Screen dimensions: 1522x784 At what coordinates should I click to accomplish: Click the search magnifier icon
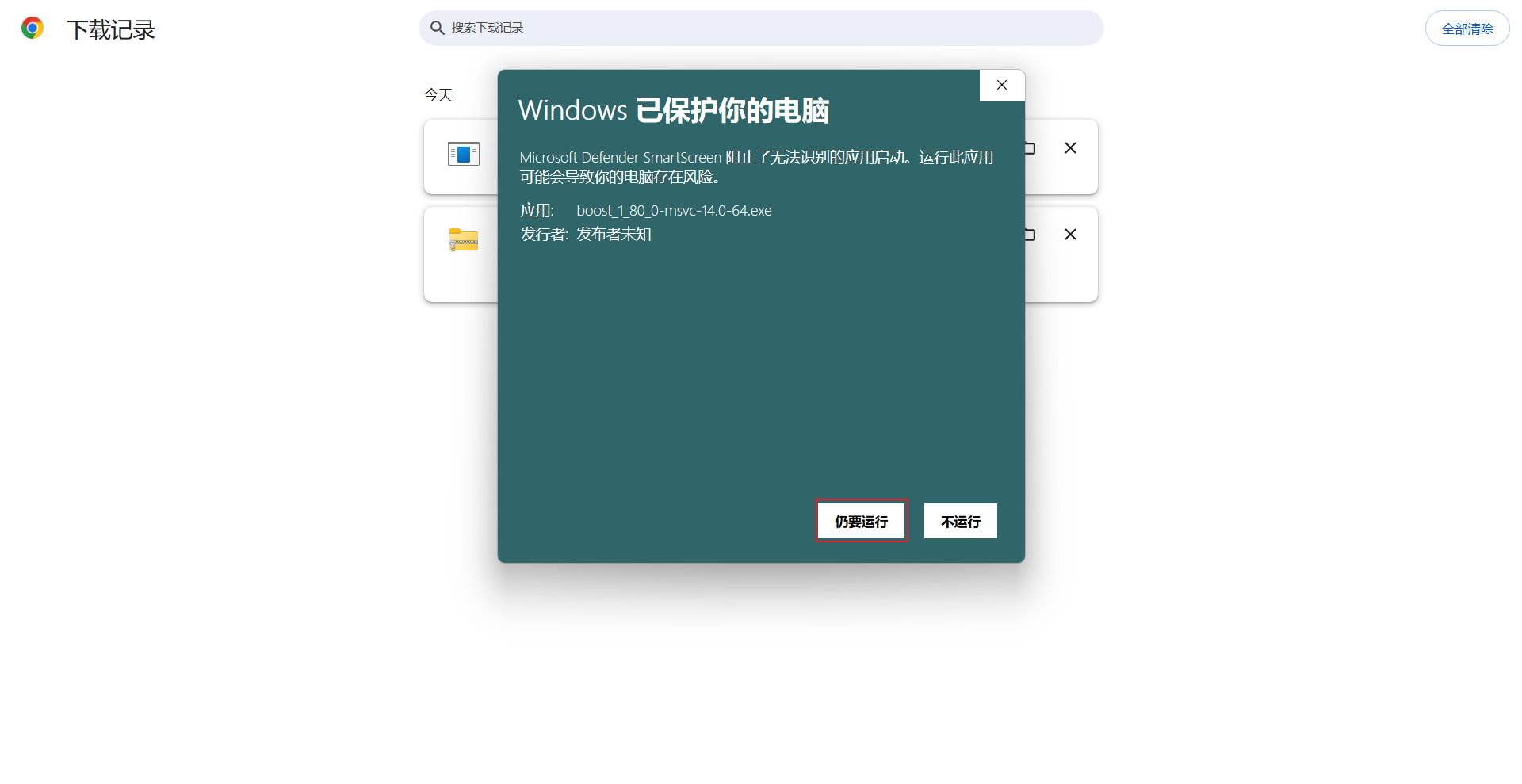pos(437,29)
